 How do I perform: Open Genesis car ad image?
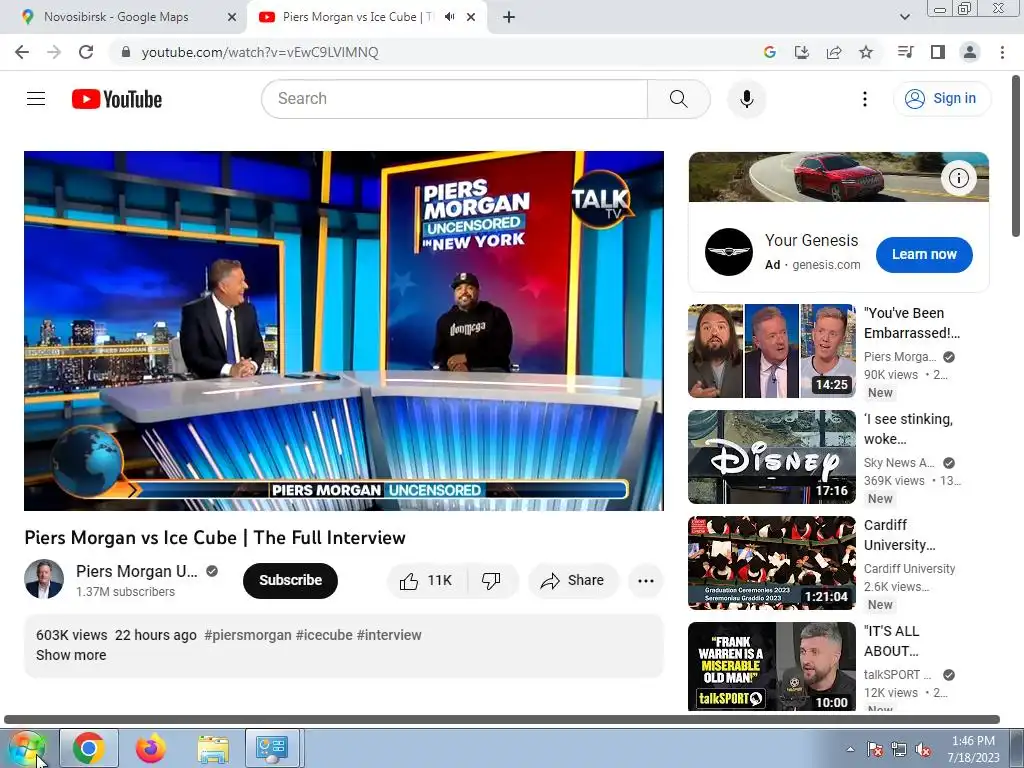tap(839, 177)
